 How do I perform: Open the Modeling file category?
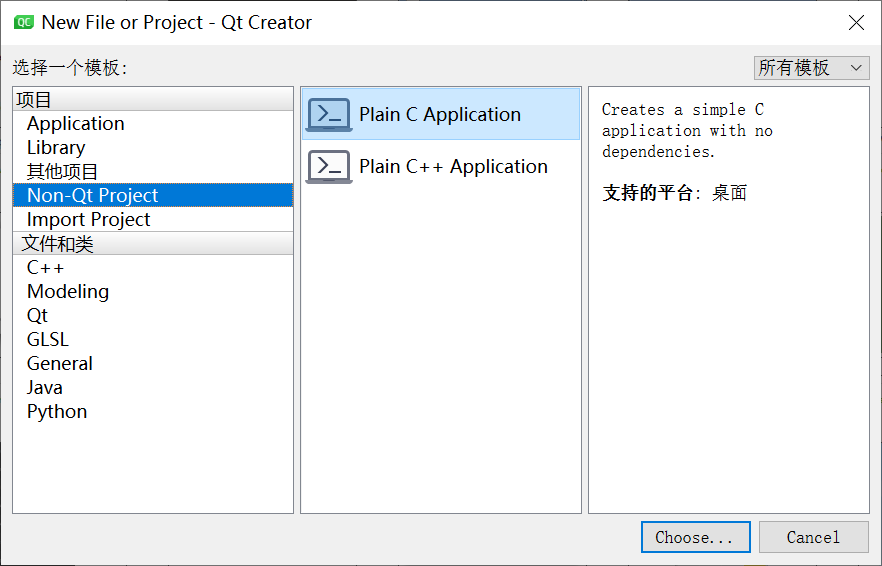pyautogui.click(x=68, y=292)
